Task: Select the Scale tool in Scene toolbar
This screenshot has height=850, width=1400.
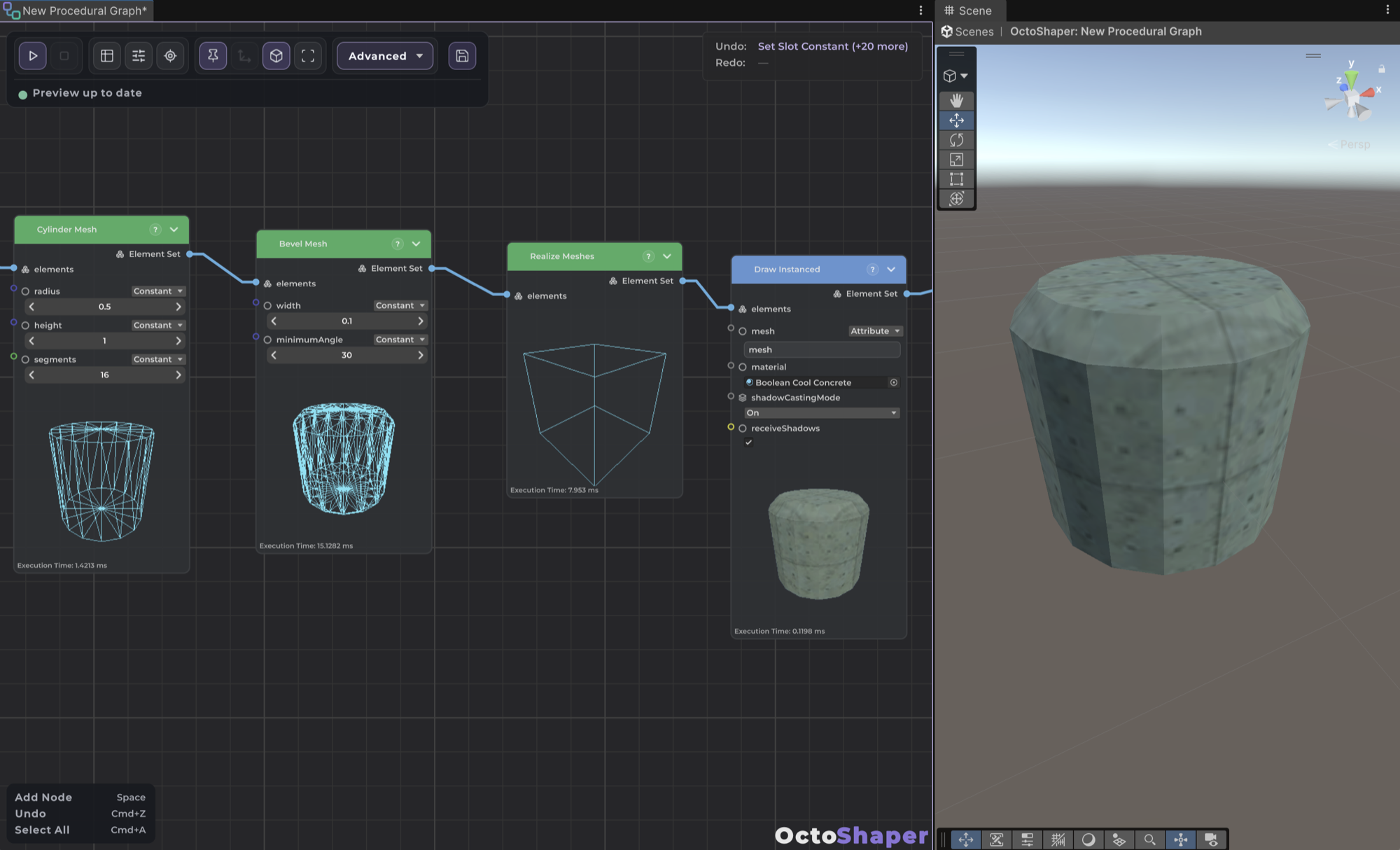Action: click(956, 160)
